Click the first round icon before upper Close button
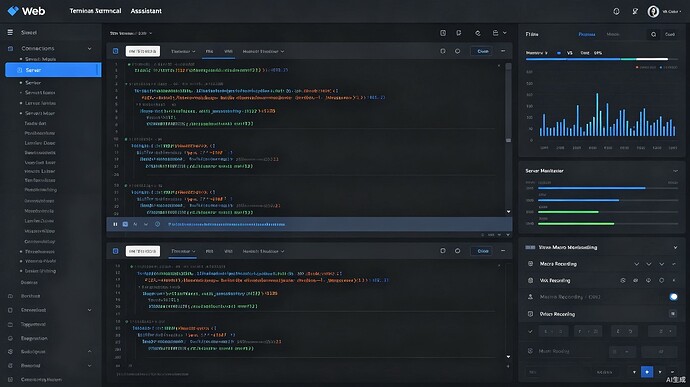The width and height of the screenshot is (690, 387). click(x=443, y=51)
